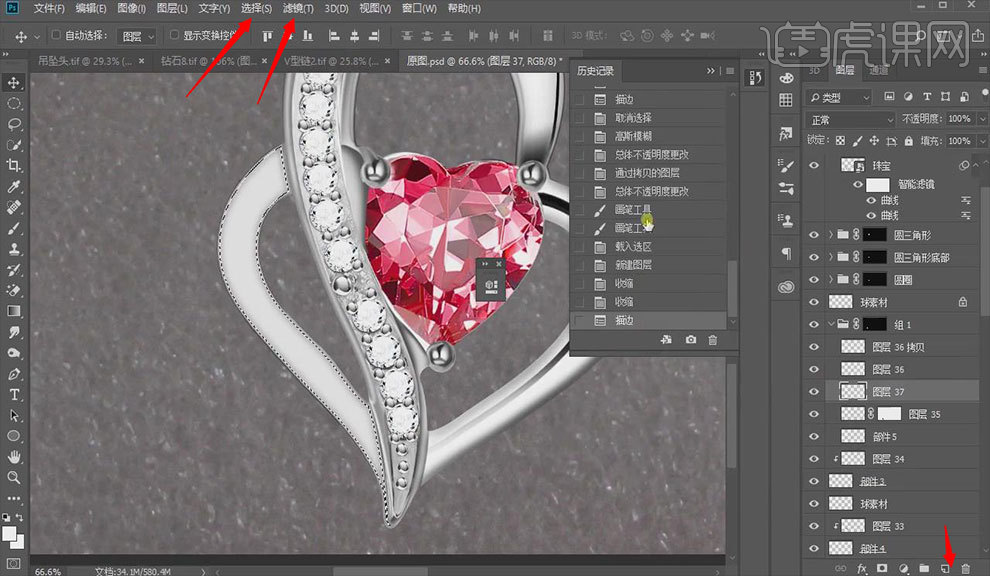Open the 滤镜(T) menu

pyautogui.click(x=298, y=9)
